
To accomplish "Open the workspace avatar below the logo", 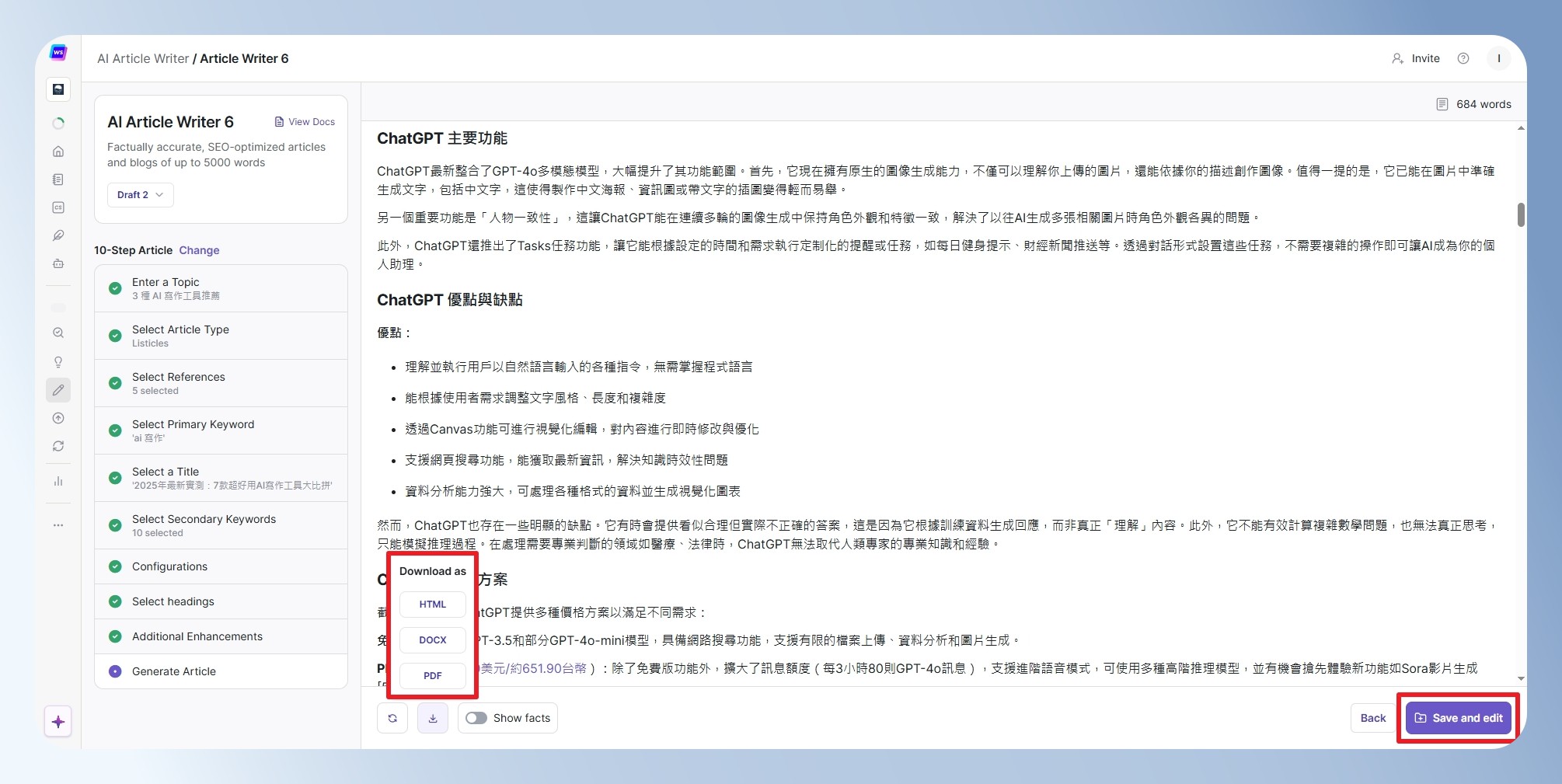I will point(58,89).
